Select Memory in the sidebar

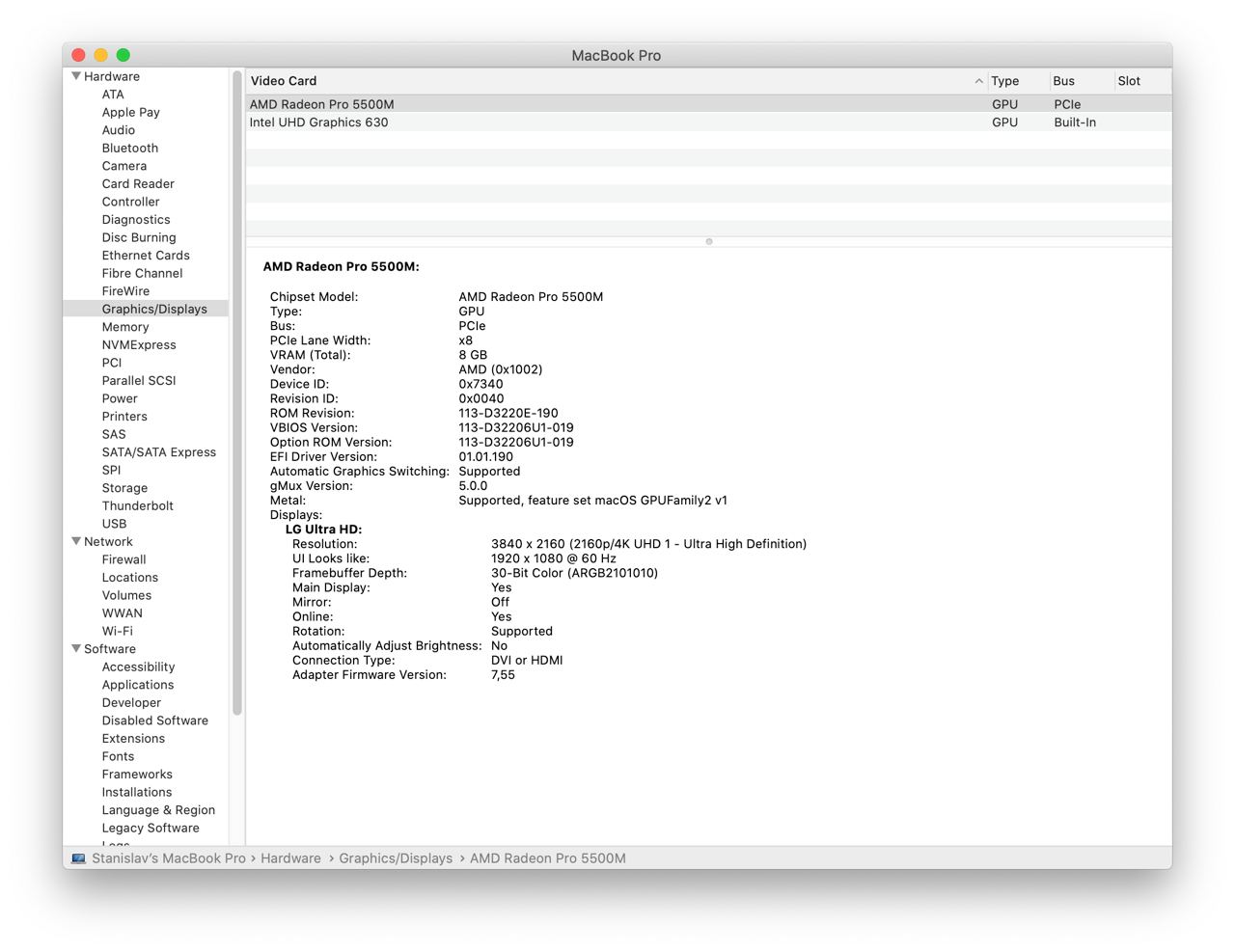125,327
